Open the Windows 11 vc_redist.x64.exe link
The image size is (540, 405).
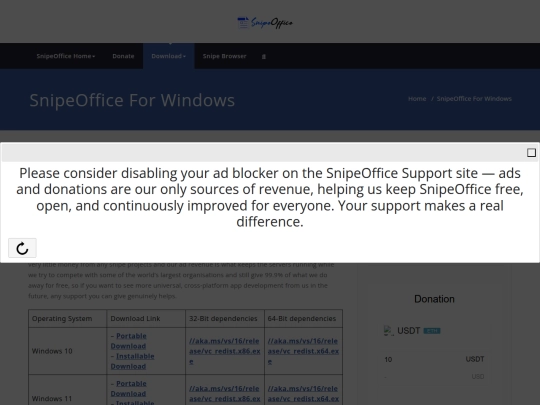(303, 394)
